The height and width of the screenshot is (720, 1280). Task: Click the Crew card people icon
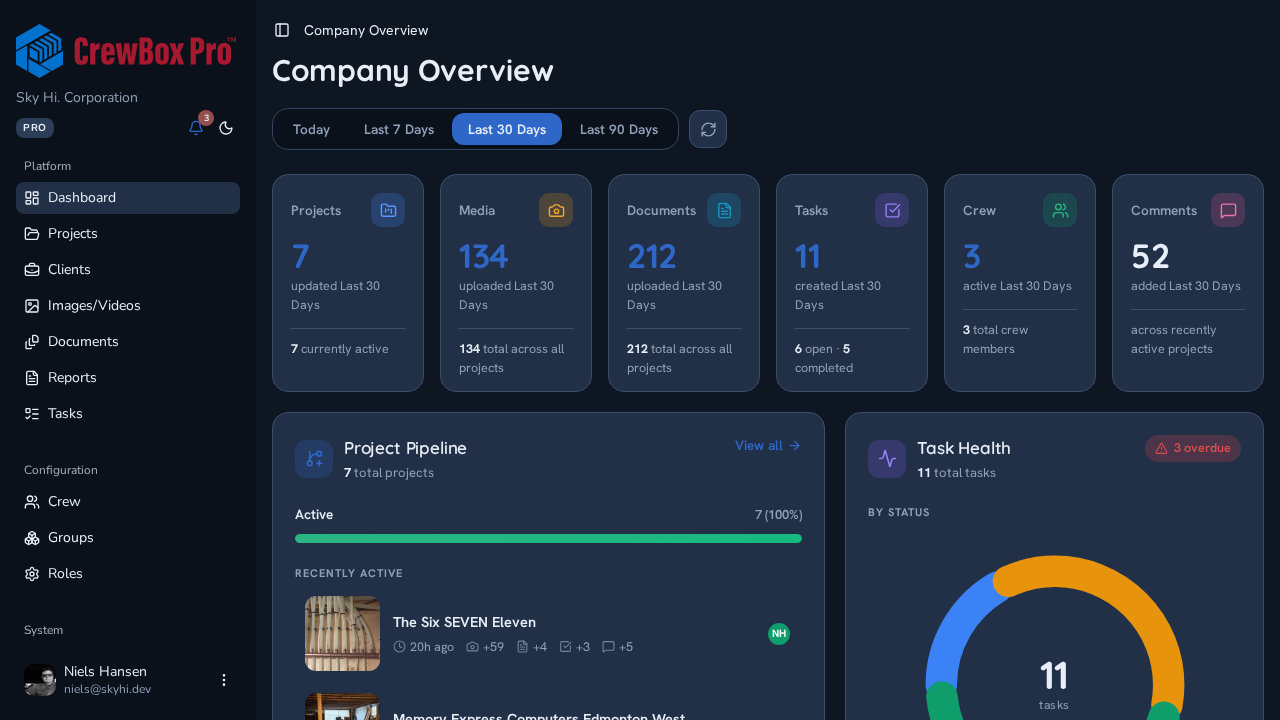click(1060, 210)
